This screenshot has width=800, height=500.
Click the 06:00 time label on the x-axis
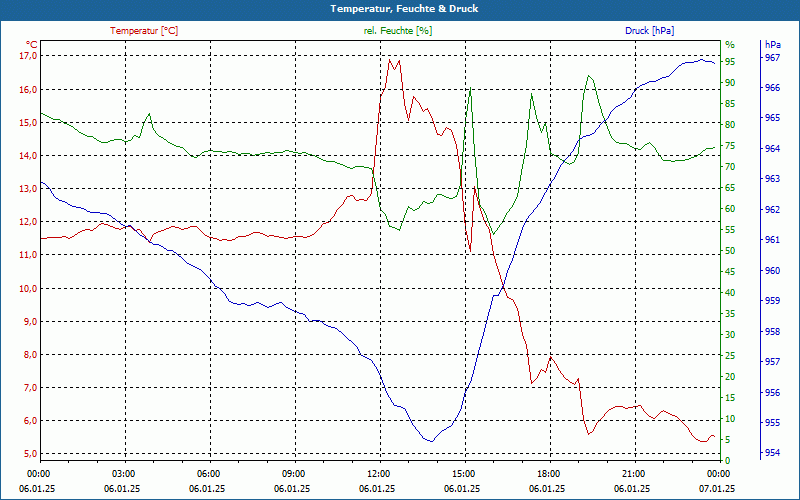pyautogui.click(x=208, y=473)
